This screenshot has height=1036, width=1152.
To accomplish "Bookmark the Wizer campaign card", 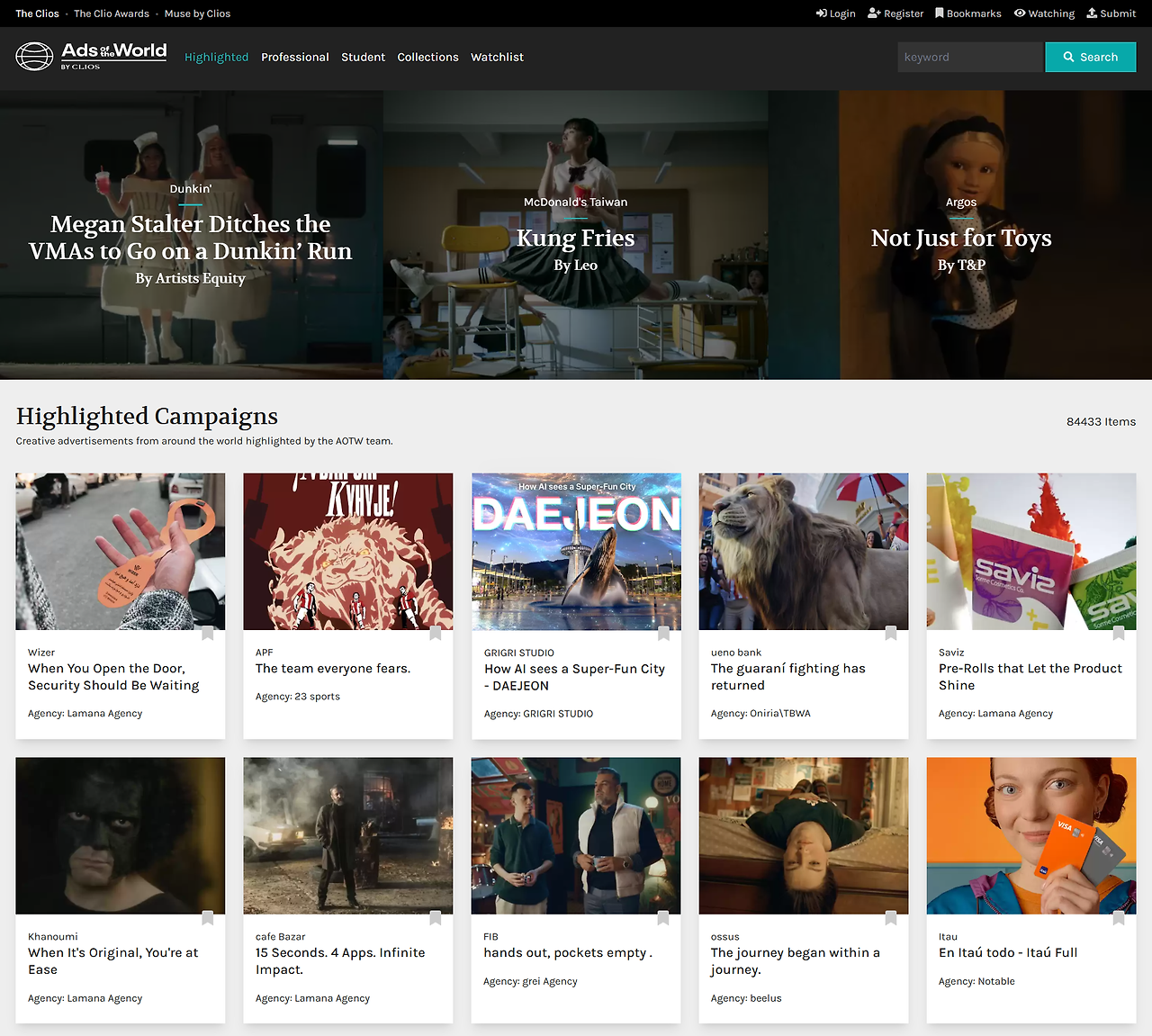I will tap(208, 633).
